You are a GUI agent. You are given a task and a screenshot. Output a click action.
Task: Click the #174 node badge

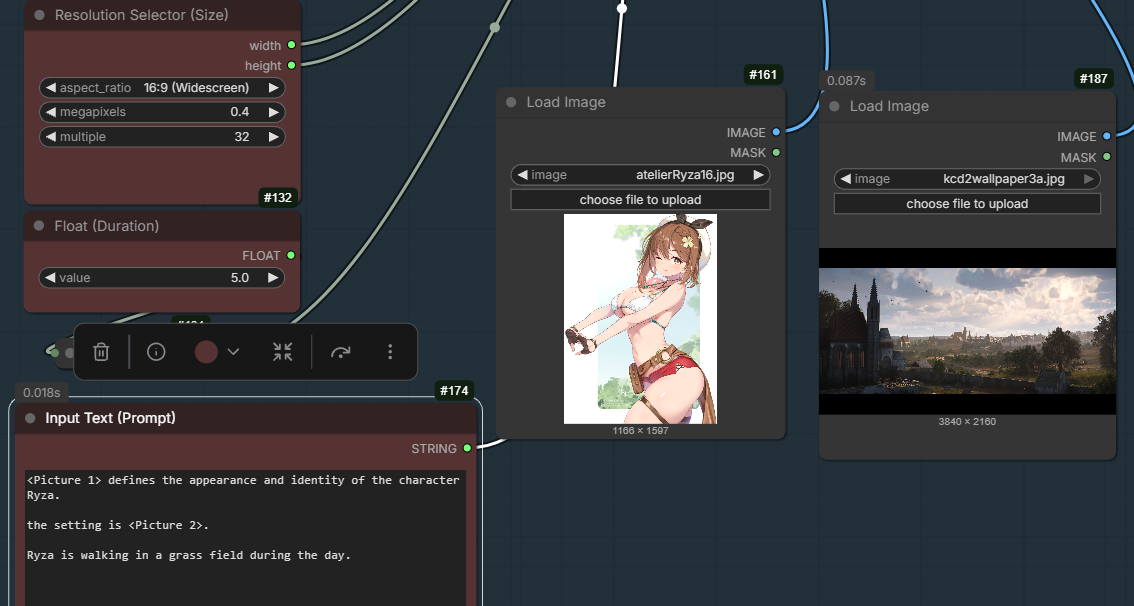[454, 391]
